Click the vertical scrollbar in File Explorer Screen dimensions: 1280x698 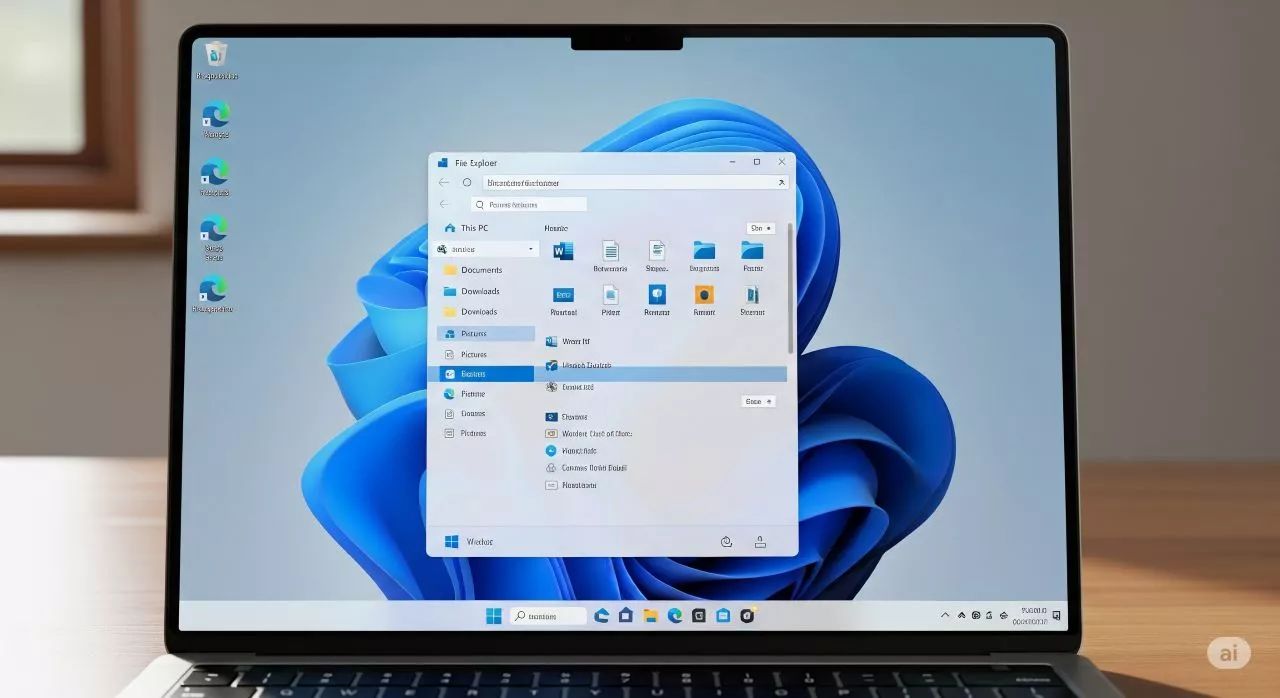point(790,290)
